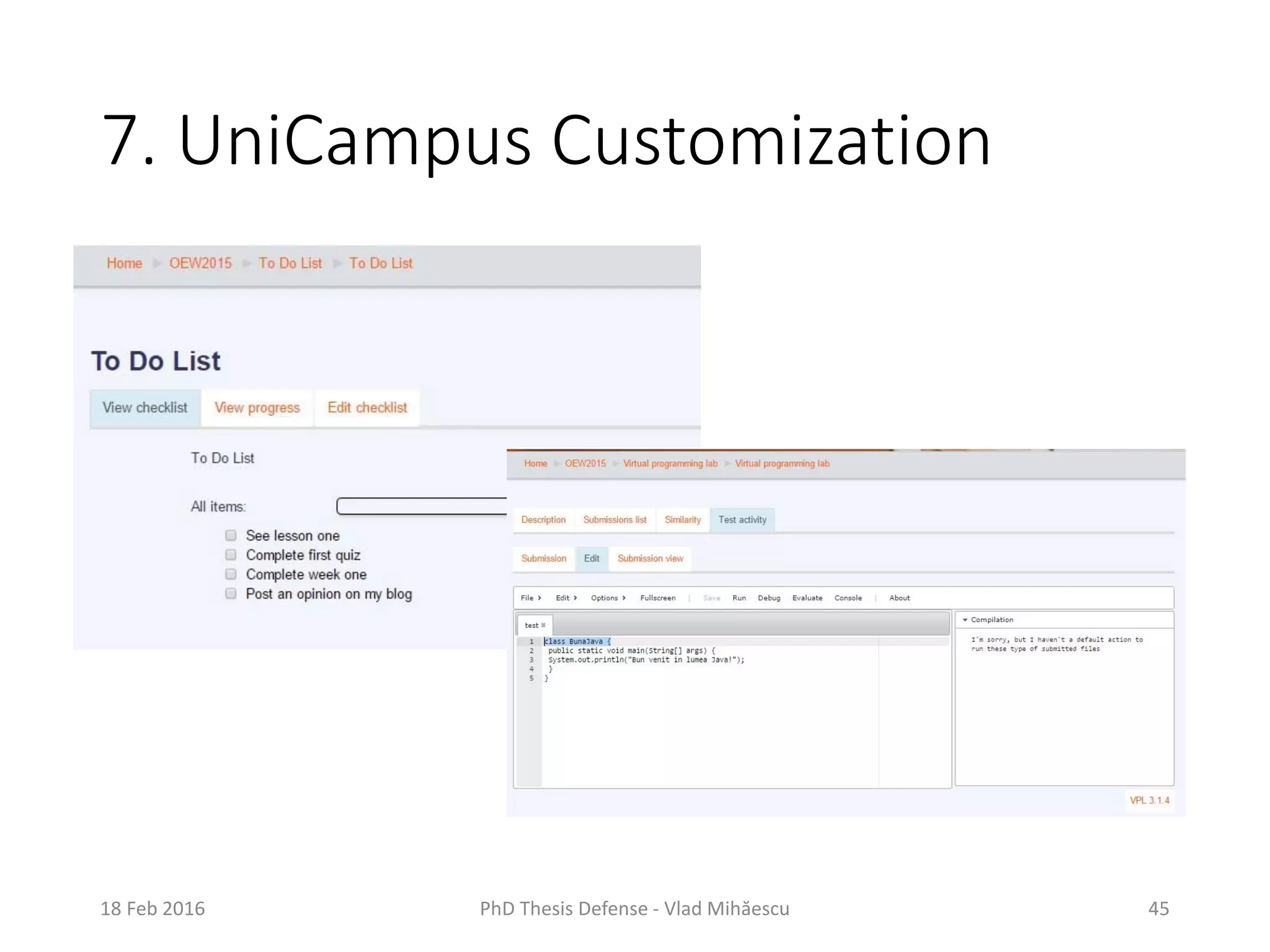Open the Description tab
Viewport: 1270px width, 952px height.
coord(543,520)
